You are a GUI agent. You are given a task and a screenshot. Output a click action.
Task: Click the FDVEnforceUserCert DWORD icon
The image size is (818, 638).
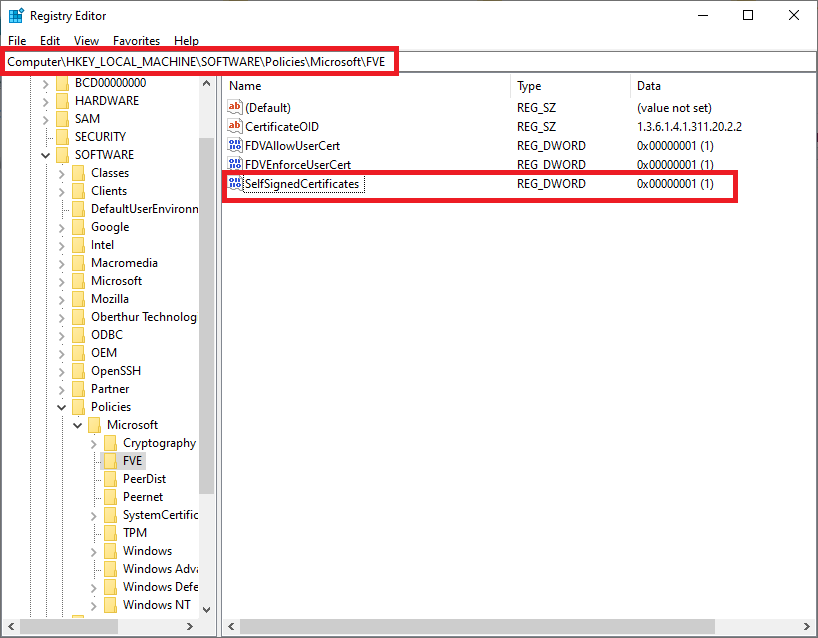coord(235,164)
